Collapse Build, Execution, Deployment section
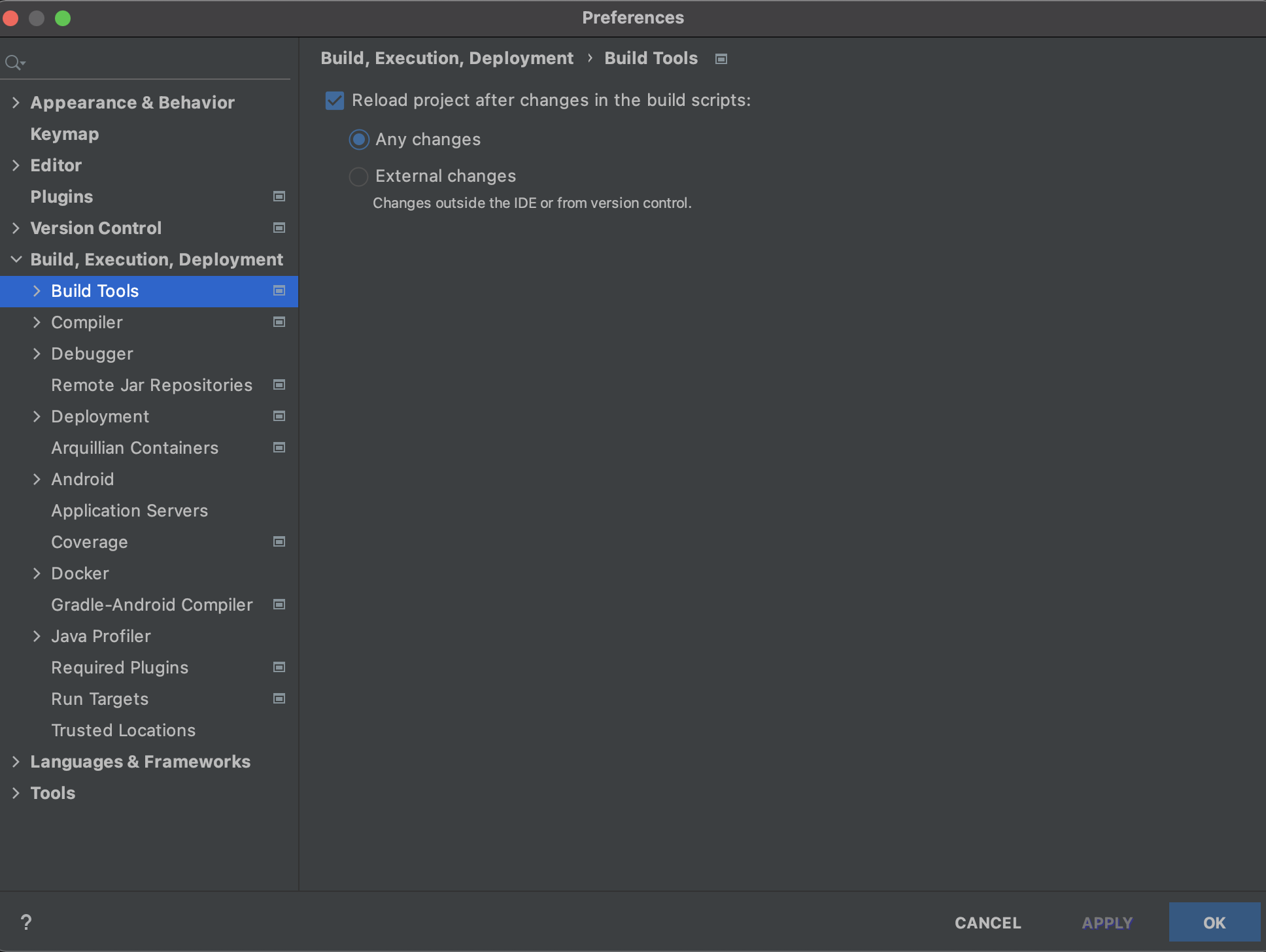Image resolution: width=1266 pixels, height=952 pixels. tap(16, 260)
